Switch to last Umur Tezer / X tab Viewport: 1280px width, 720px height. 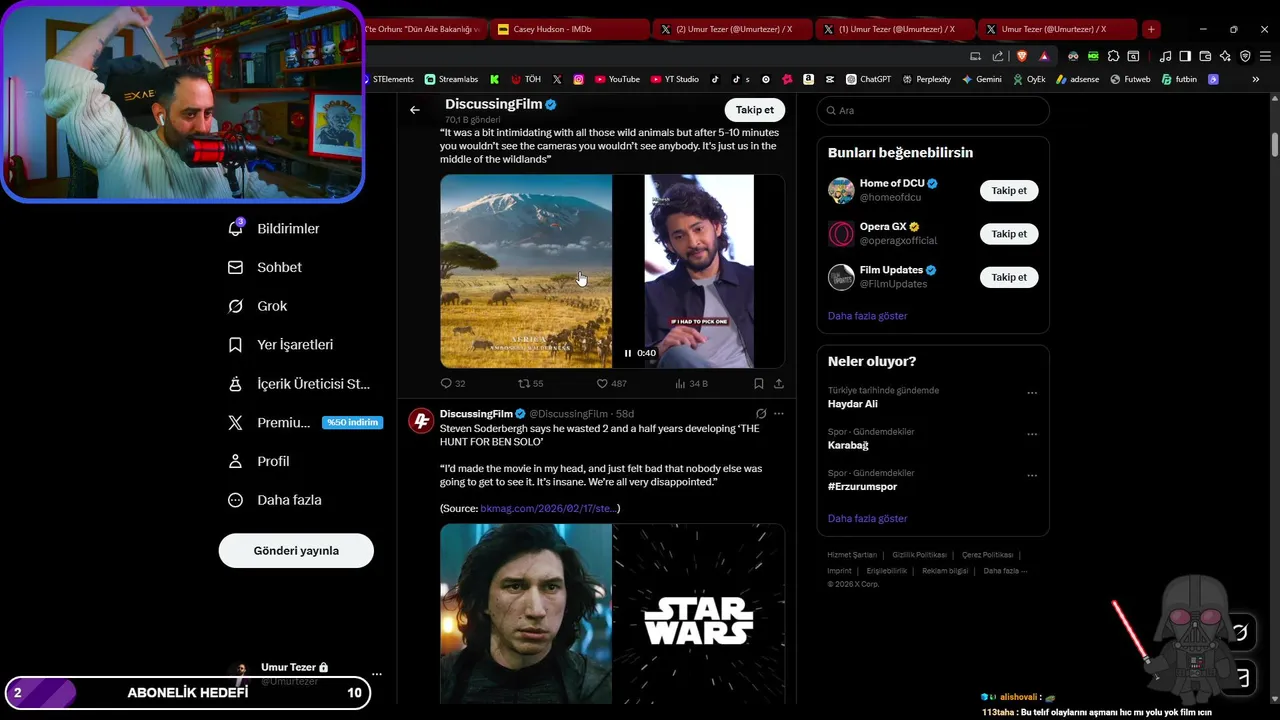[x=1056, y=29]
